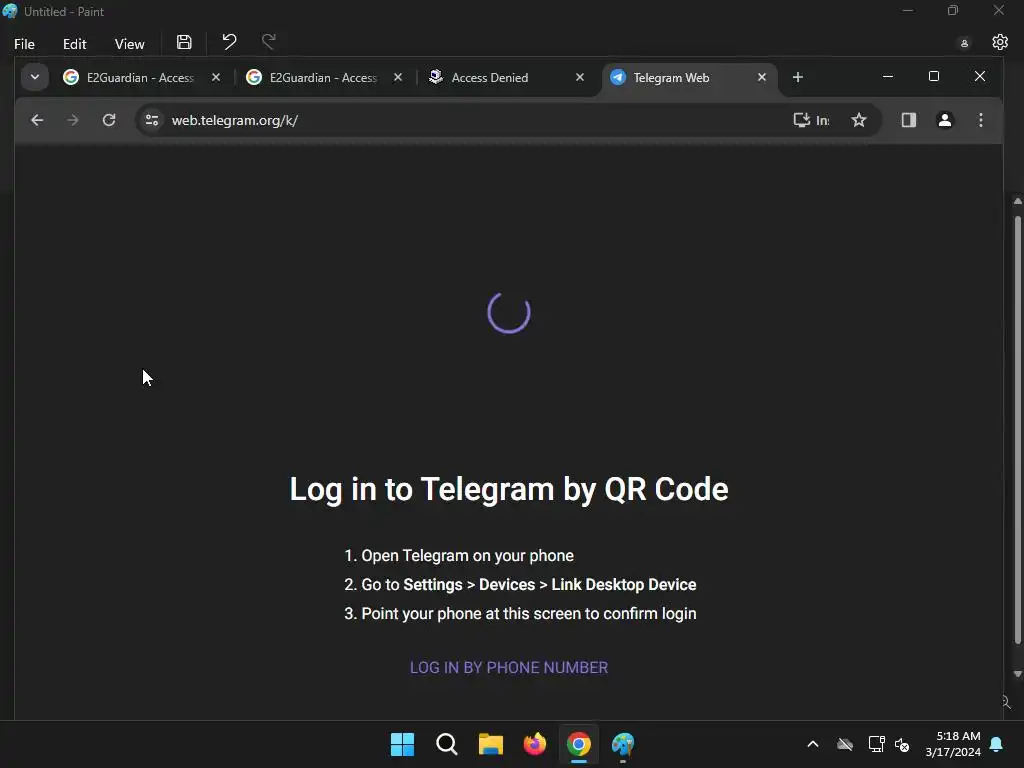Close the second E2Guardian tab
Image resolution: width=1024 pixels, height=768 pixels.
pyautogui.click(x=398, y=77)
